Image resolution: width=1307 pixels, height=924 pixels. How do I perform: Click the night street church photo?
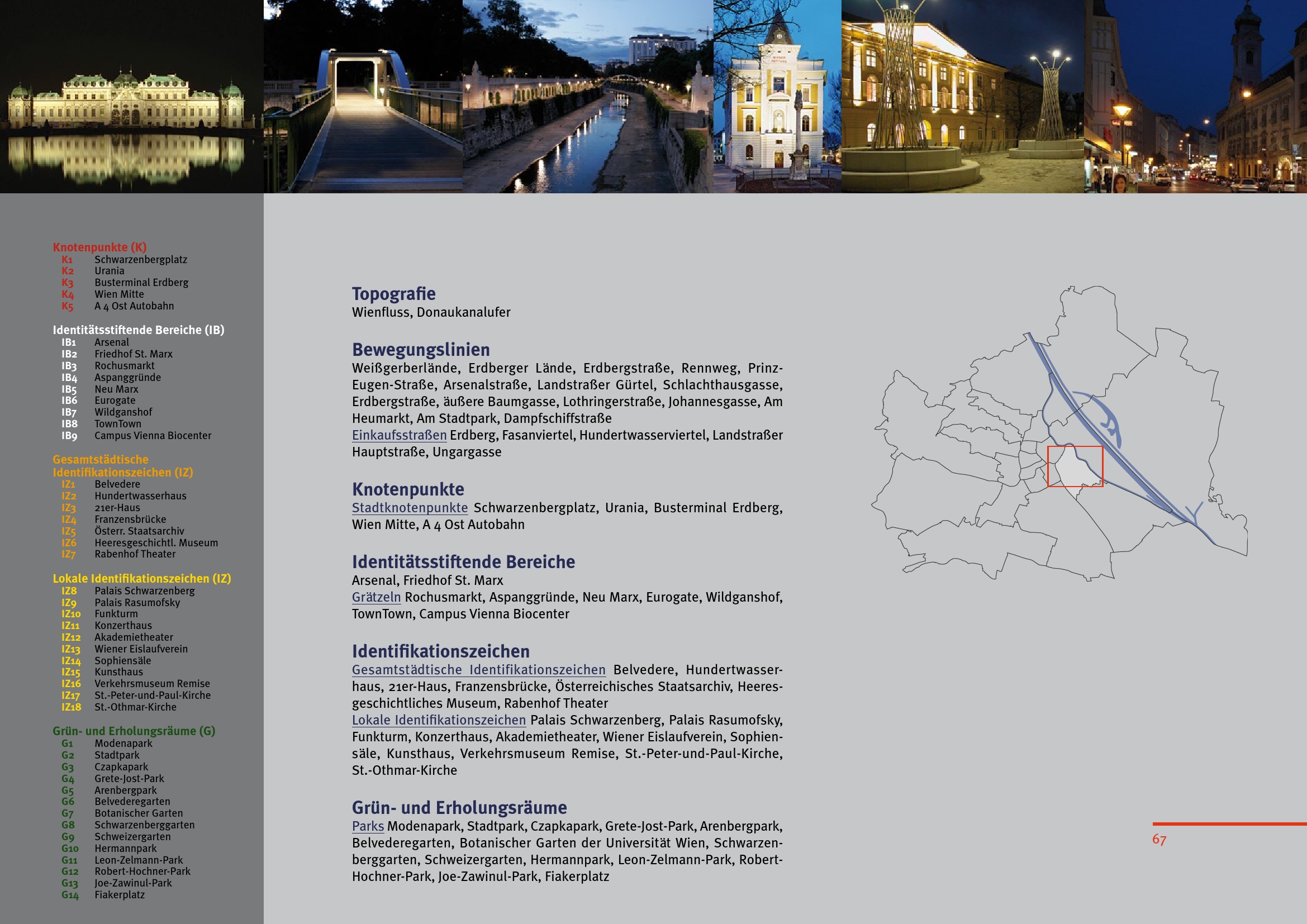click(1195, 97)
